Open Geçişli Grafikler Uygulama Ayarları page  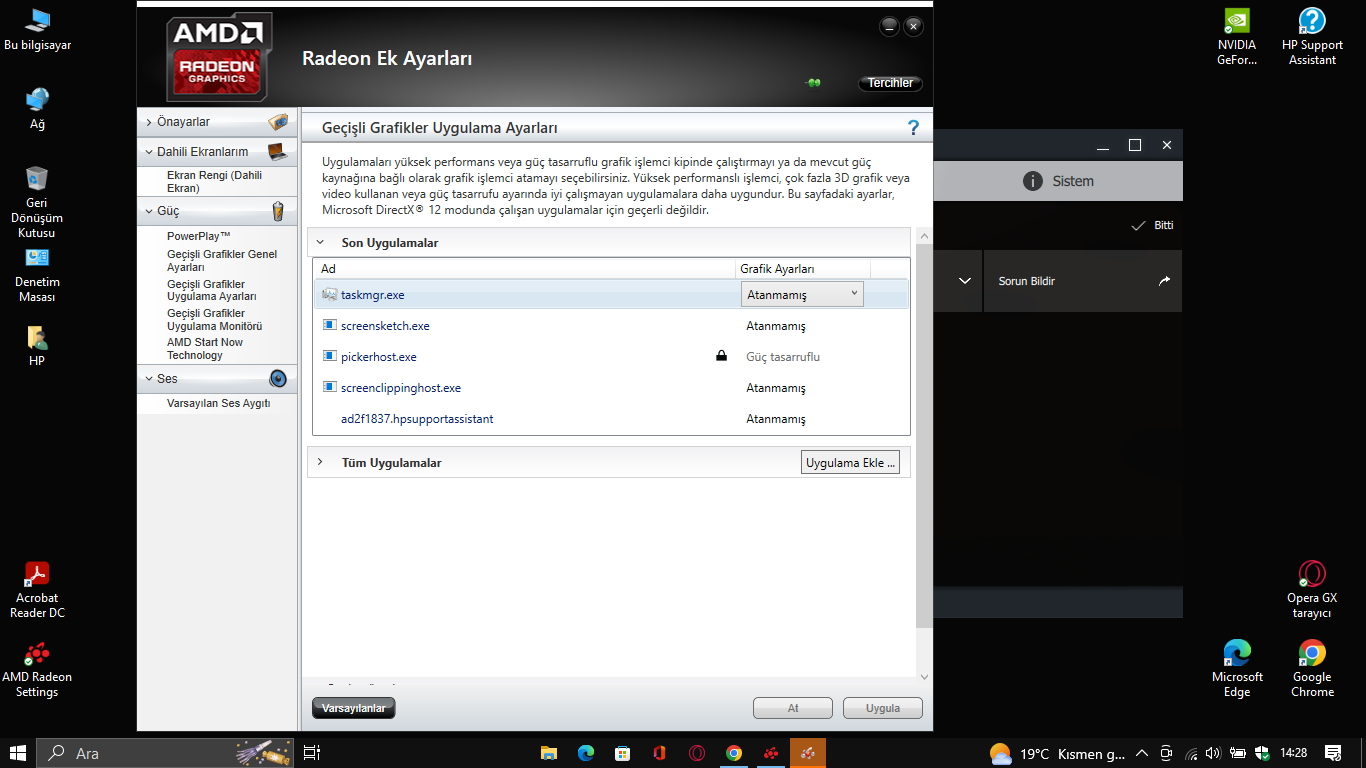[212, 290]
